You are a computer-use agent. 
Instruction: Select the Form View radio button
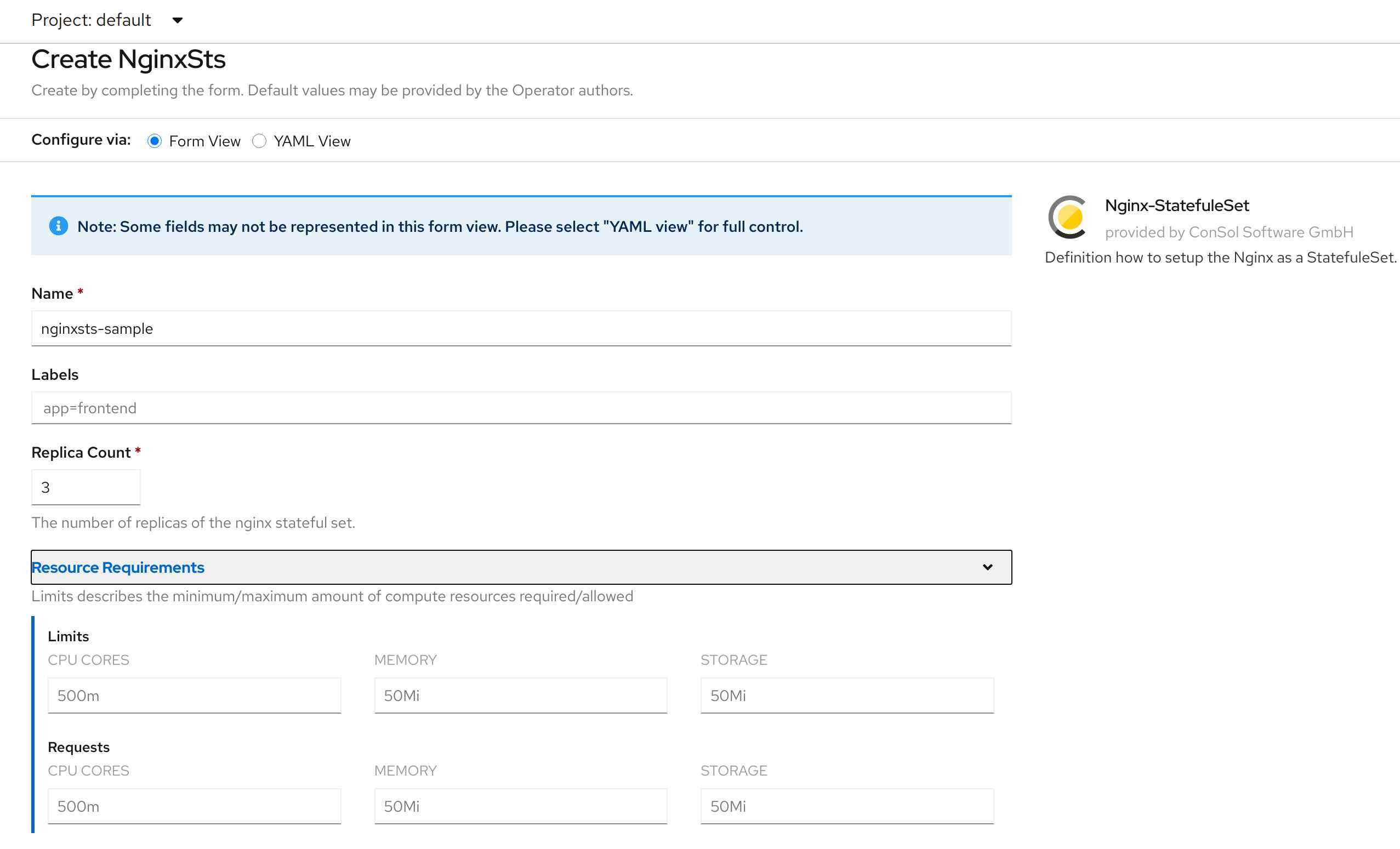(x=155, y=141)
